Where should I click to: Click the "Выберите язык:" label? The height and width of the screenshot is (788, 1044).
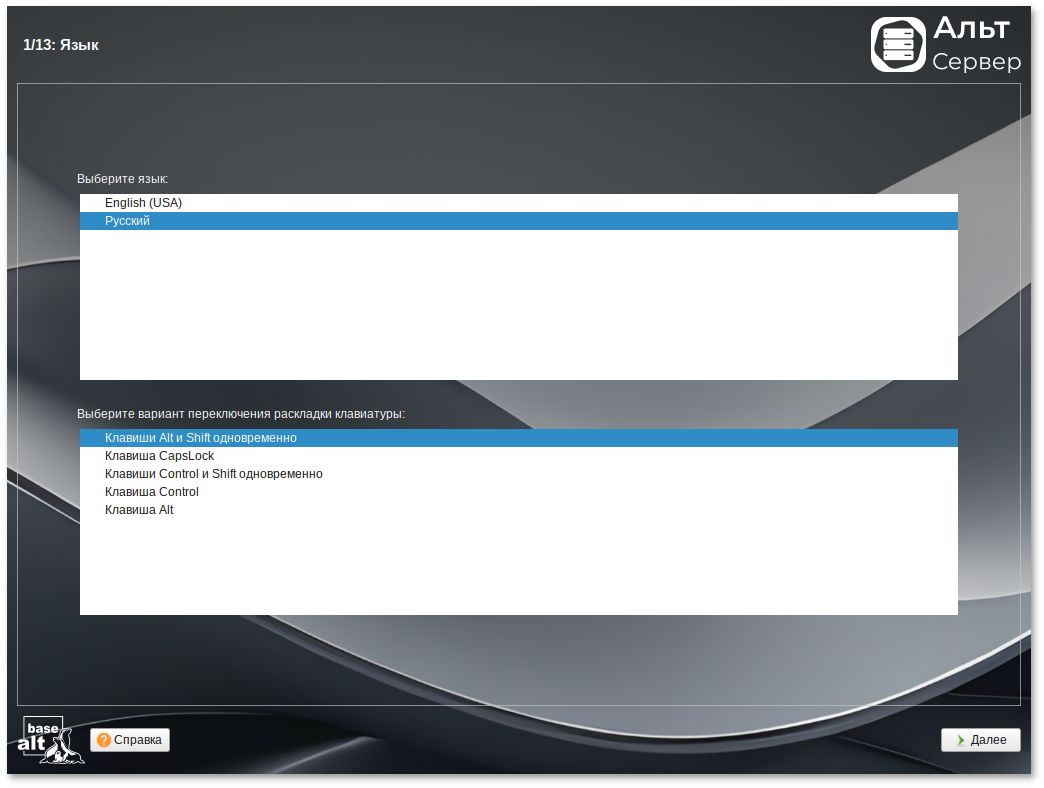point(123,179)
